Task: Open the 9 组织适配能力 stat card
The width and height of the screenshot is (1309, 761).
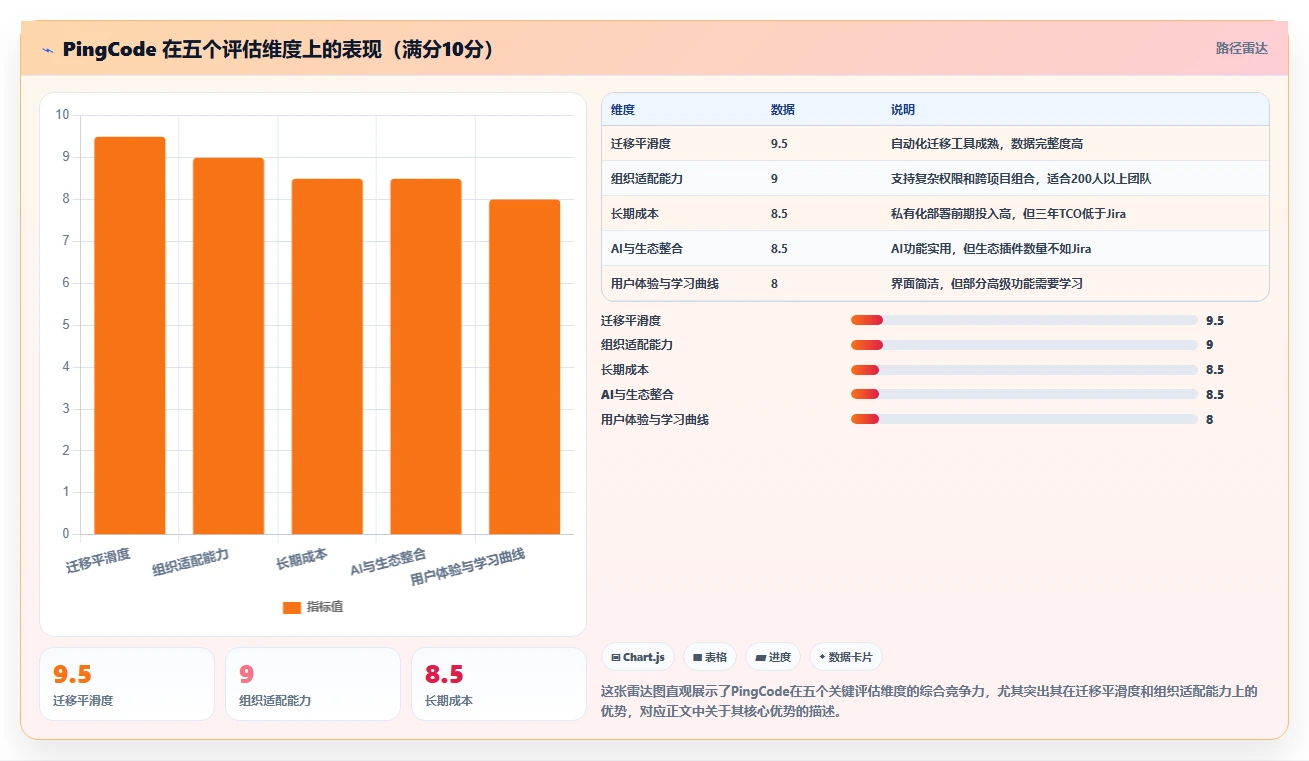Action: [313, 684]
